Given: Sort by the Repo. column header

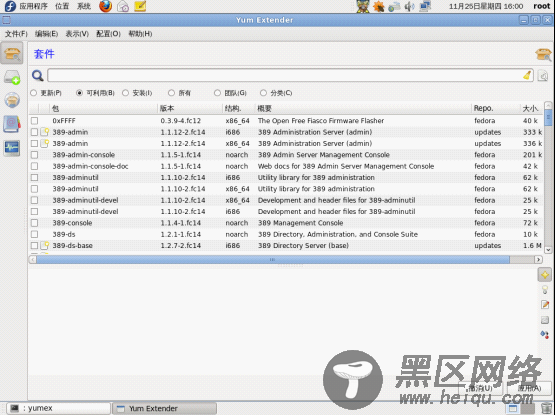Looking at the screenshot, I should (x=496, y=108).
